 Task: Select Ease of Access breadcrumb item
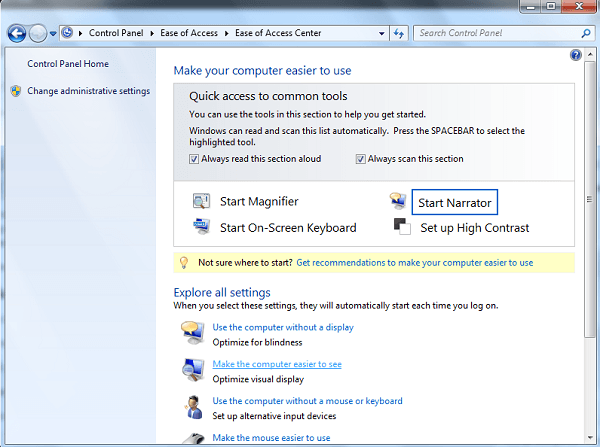pos(189,33)
